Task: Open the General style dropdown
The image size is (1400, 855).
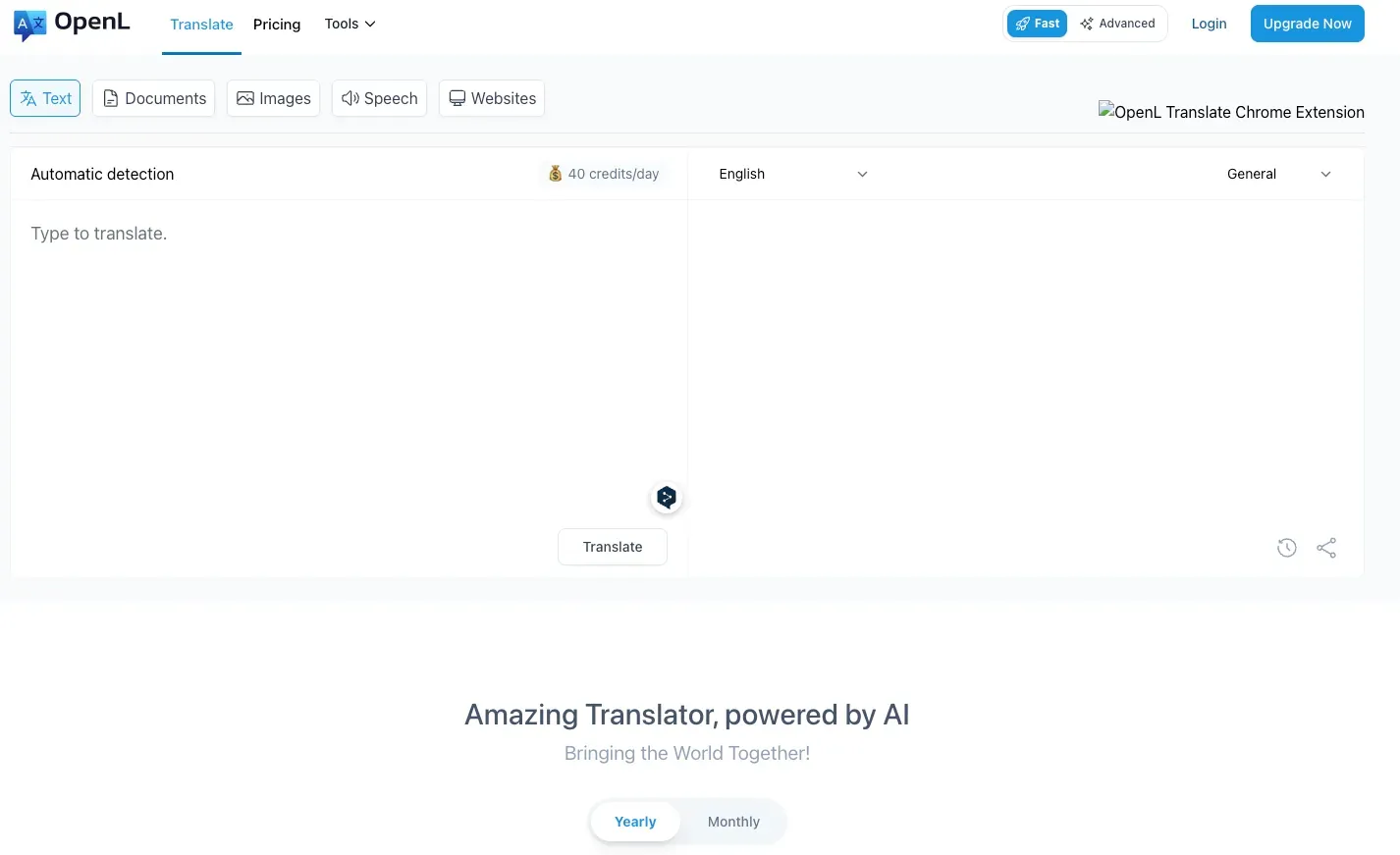Action: 1279,174
